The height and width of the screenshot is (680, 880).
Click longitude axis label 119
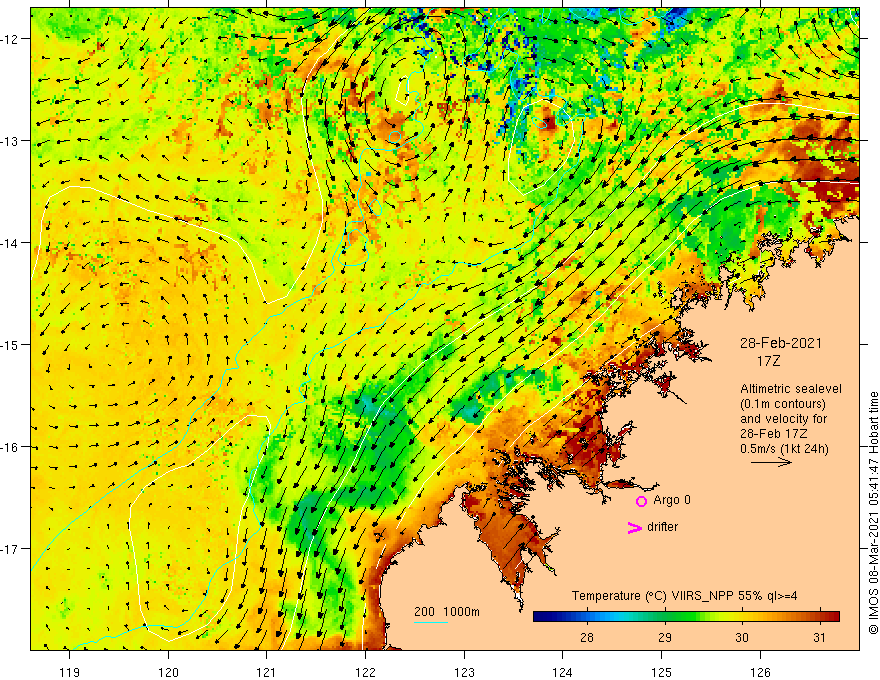[x=70, y=672]
